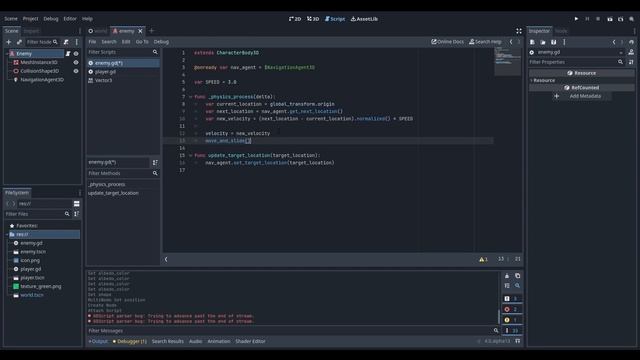Image resolution: width=640 pixels, height=360 pixels.
Task: Toggle warning messages filter in Output
Action: pos(512,320)
